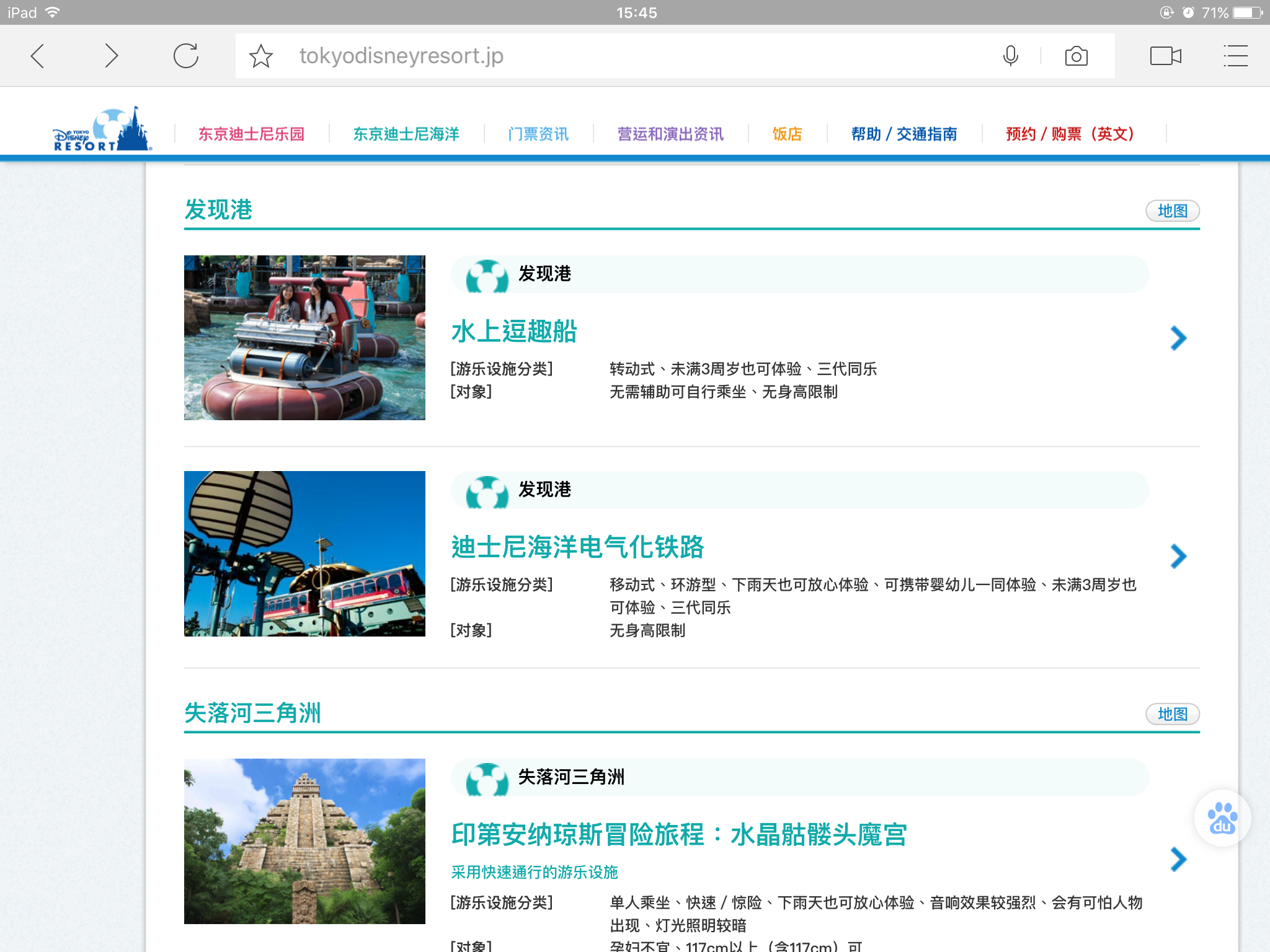1270x952 pixels.
Task: Click the 发现港 section heading
Action: pos(218,210)
